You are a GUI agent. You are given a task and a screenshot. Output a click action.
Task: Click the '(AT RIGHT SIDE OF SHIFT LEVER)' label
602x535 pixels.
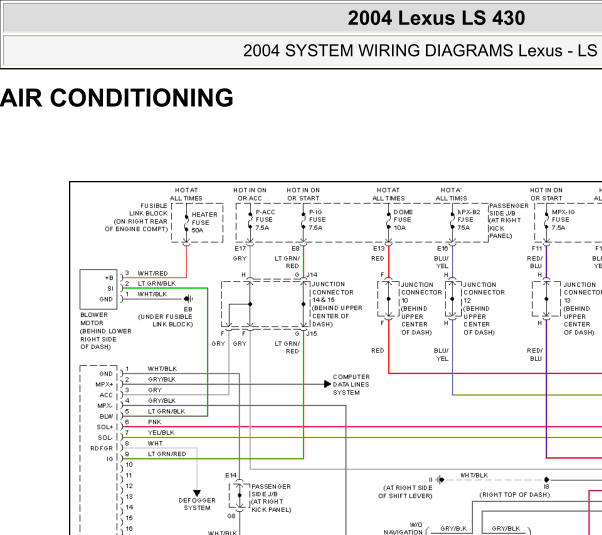407,492
